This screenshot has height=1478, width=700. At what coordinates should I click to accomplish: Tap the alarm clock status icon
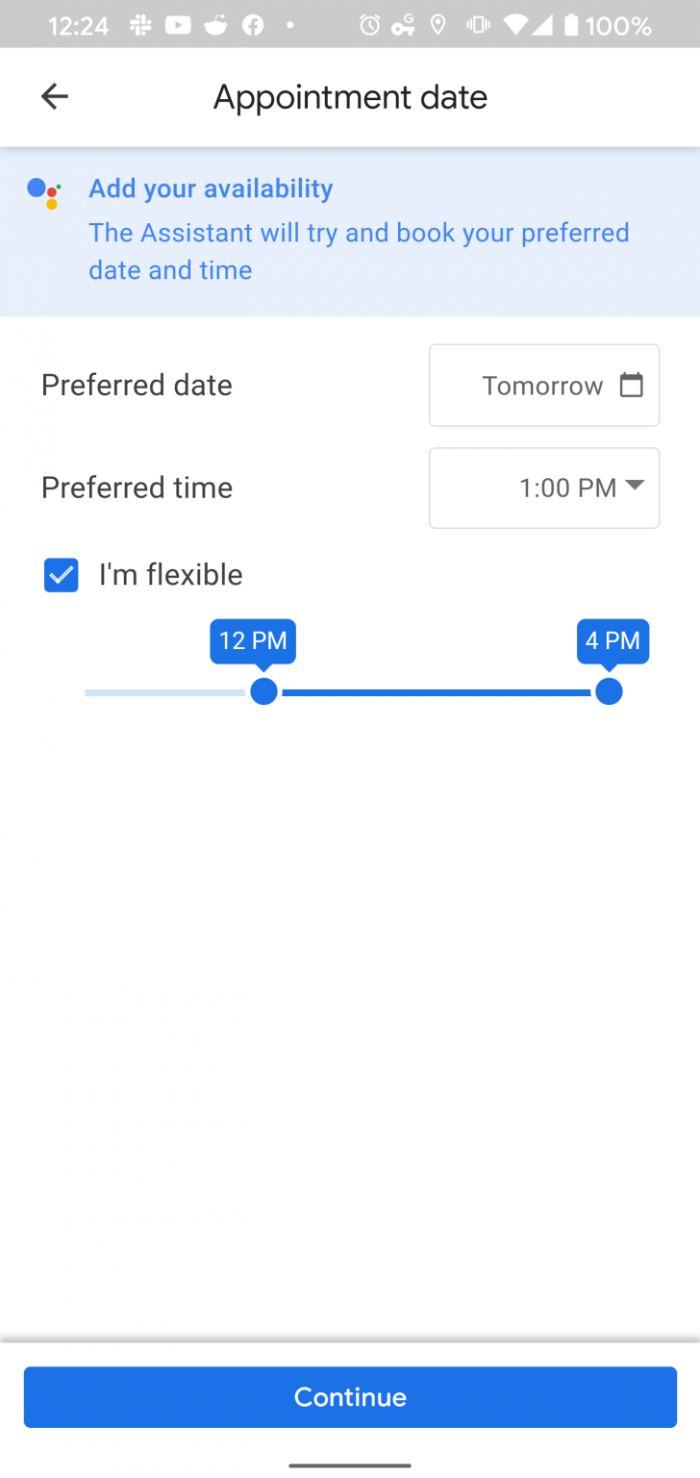[370, 26]
